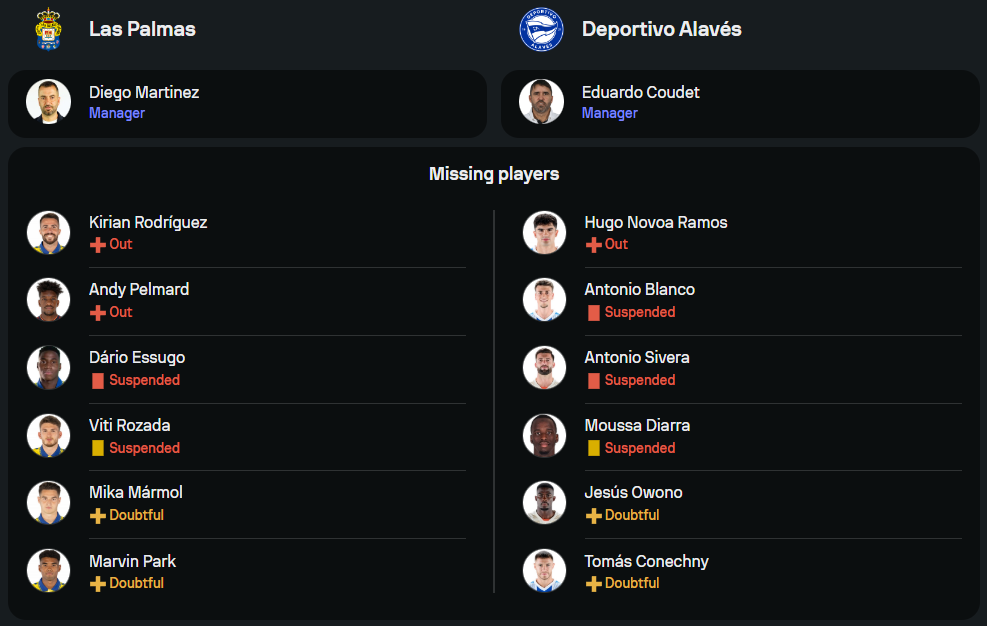Click the Deportivo Alavés club crest
987x626 pixels.
(x=541, y=29)
